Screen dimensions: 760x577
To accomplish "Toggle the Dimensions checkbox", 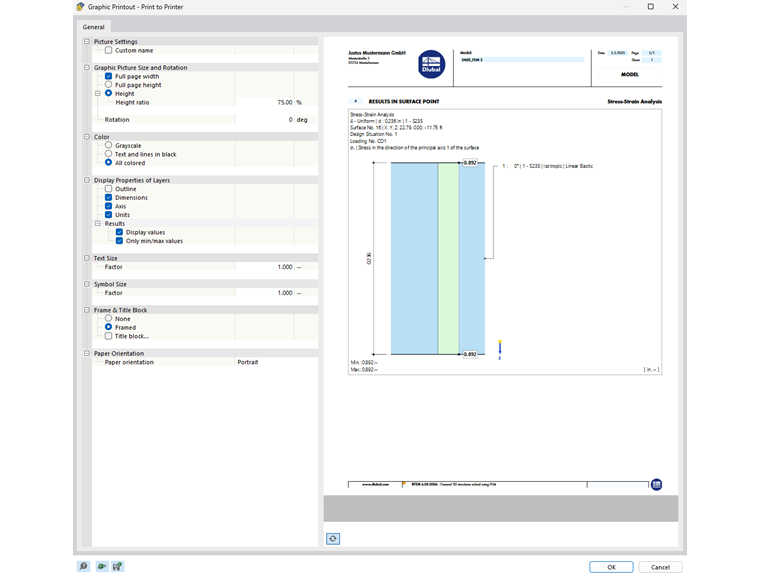I will tap(109, 197).
